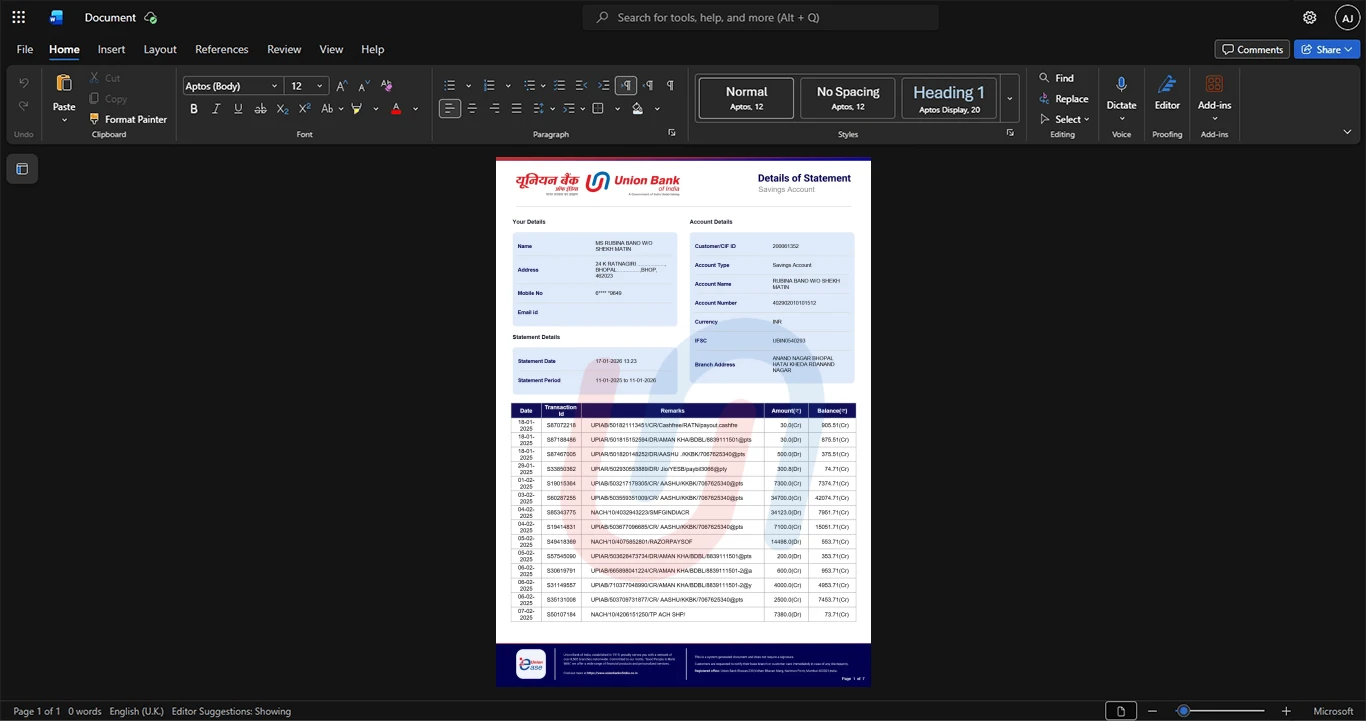Apply strikethrough formatting
The height and width of the screenshot is (721, 1366).
[260, 109]
